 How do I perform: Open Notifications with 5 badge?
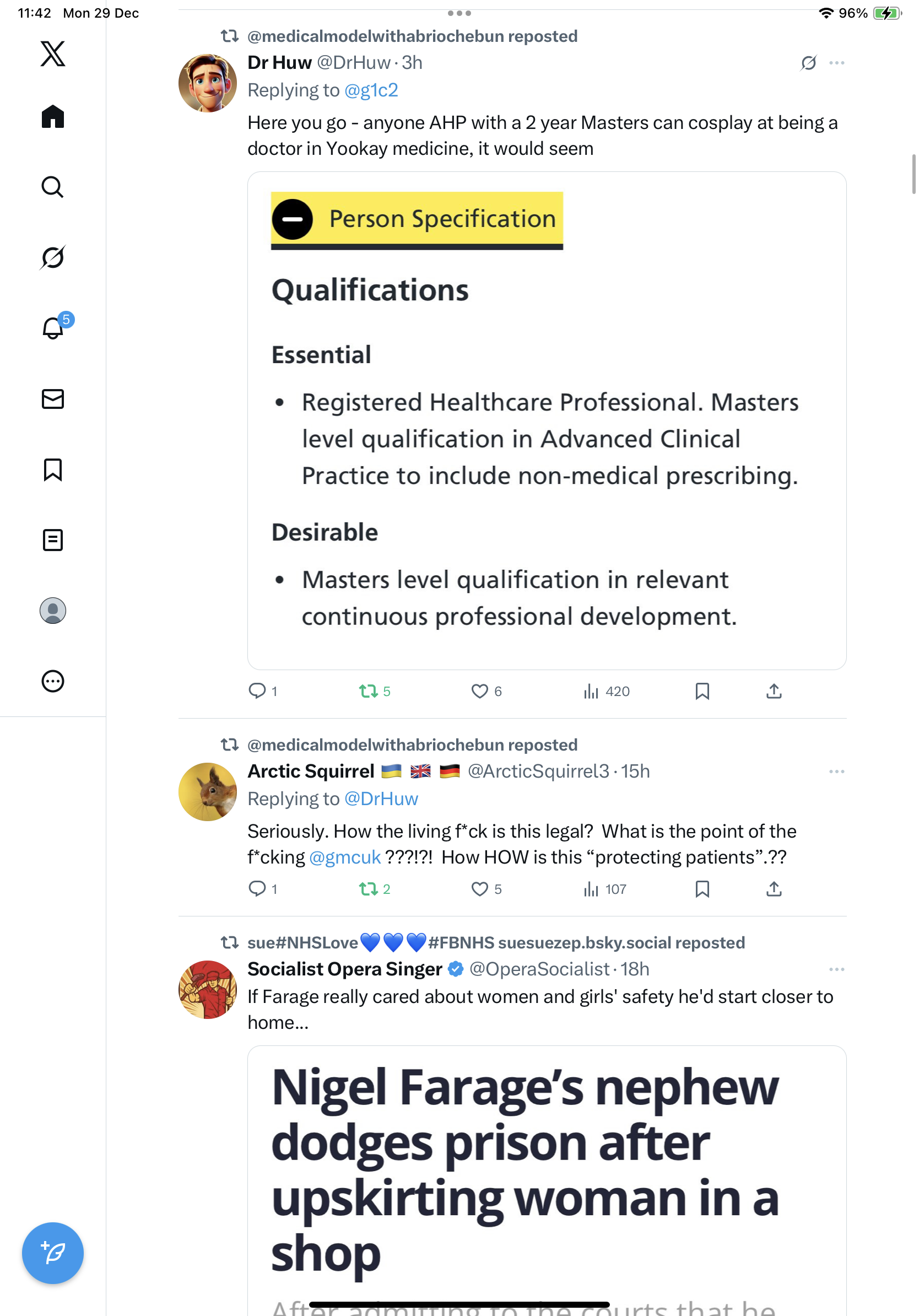(x=53, y=328)
